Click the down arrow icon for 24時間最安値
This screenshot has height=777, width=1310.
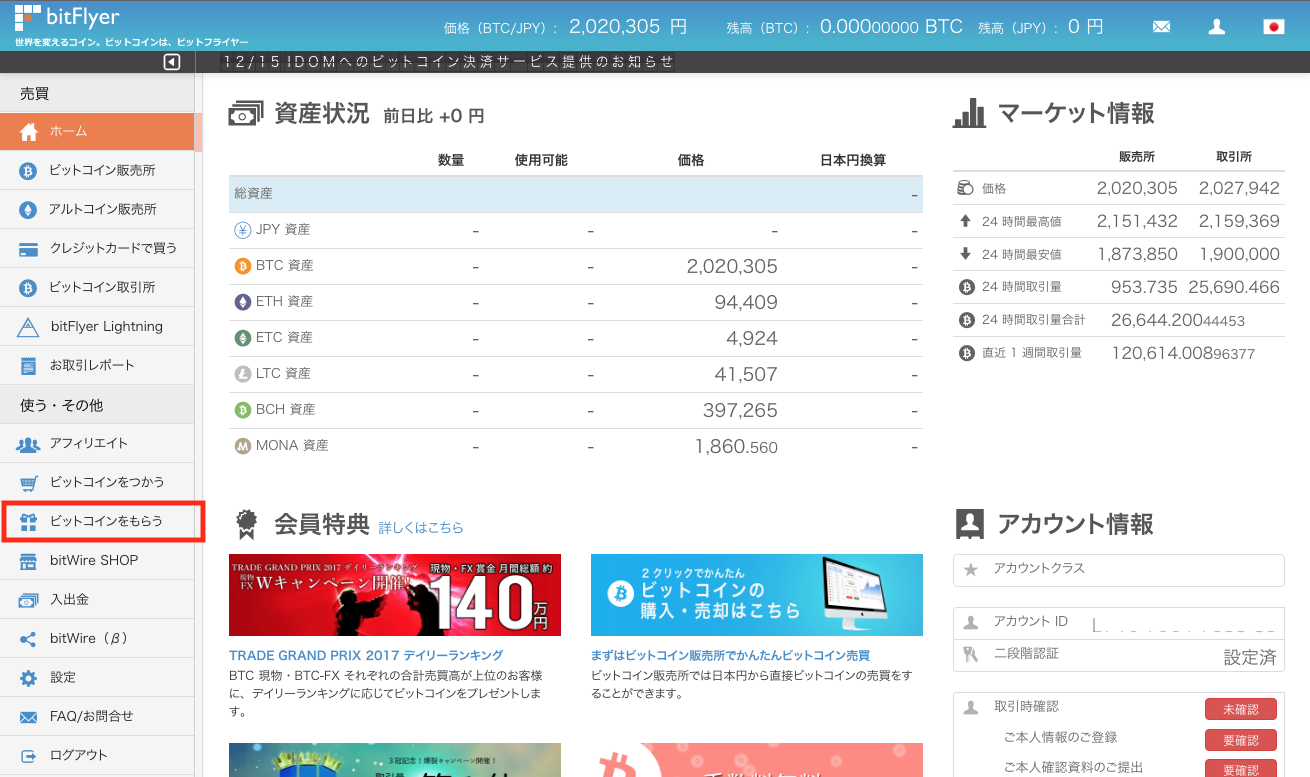966,254
